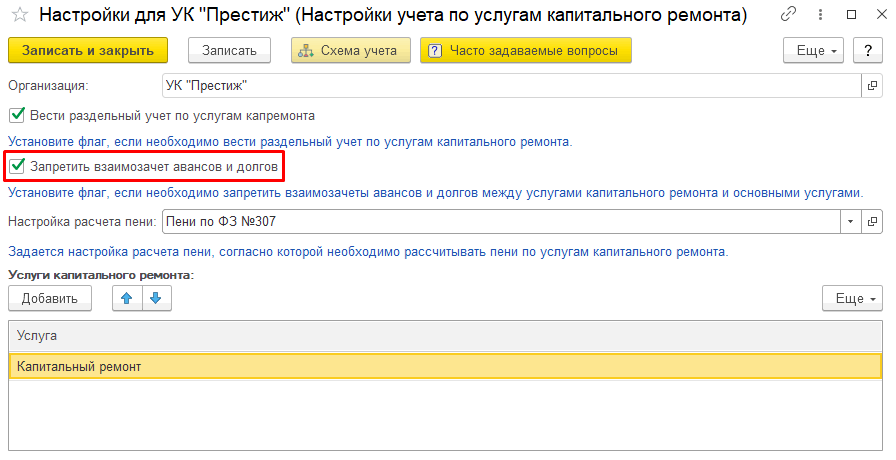
Task: Add a new service with Добавить
Action: (50, 298)
